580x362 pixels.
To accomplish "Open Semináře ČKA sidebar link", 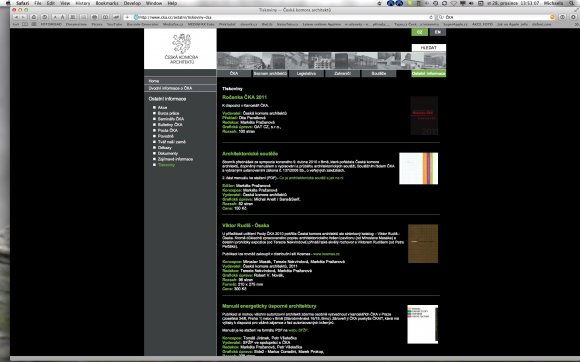I will coord(171,119).
